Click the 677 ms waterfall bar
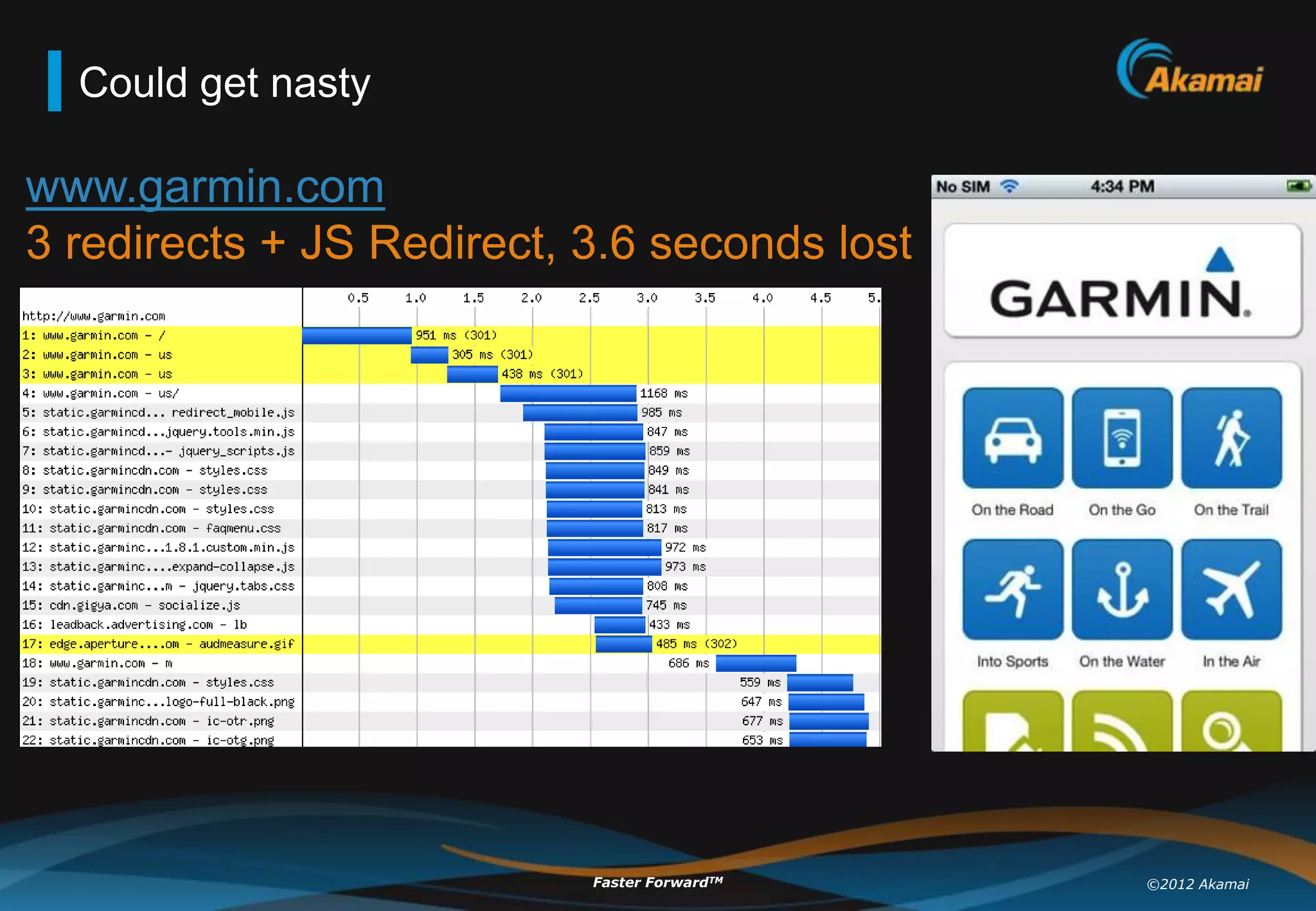The width and height of the screenshot is (1316, 911). coord(829,721)
